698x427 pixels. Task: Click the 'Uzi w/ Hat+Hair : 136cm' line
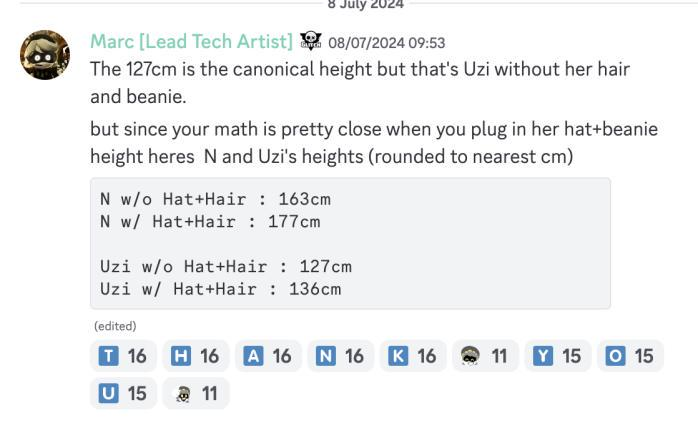(217, 289)
